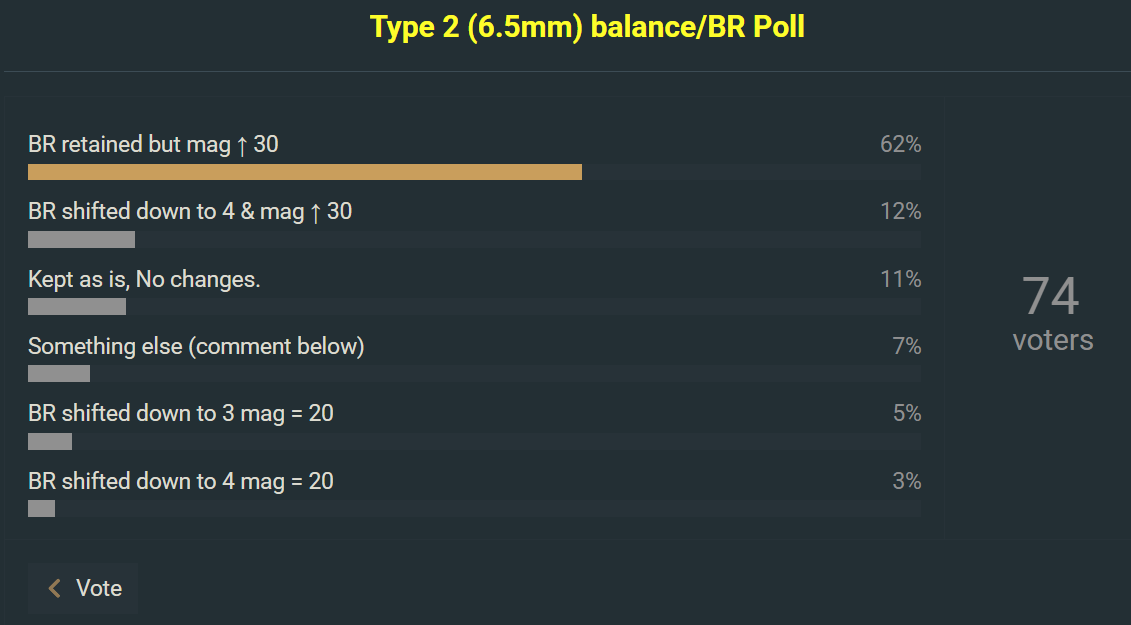
Task: Click the 3% percentage label
Action: coord(906,481)
